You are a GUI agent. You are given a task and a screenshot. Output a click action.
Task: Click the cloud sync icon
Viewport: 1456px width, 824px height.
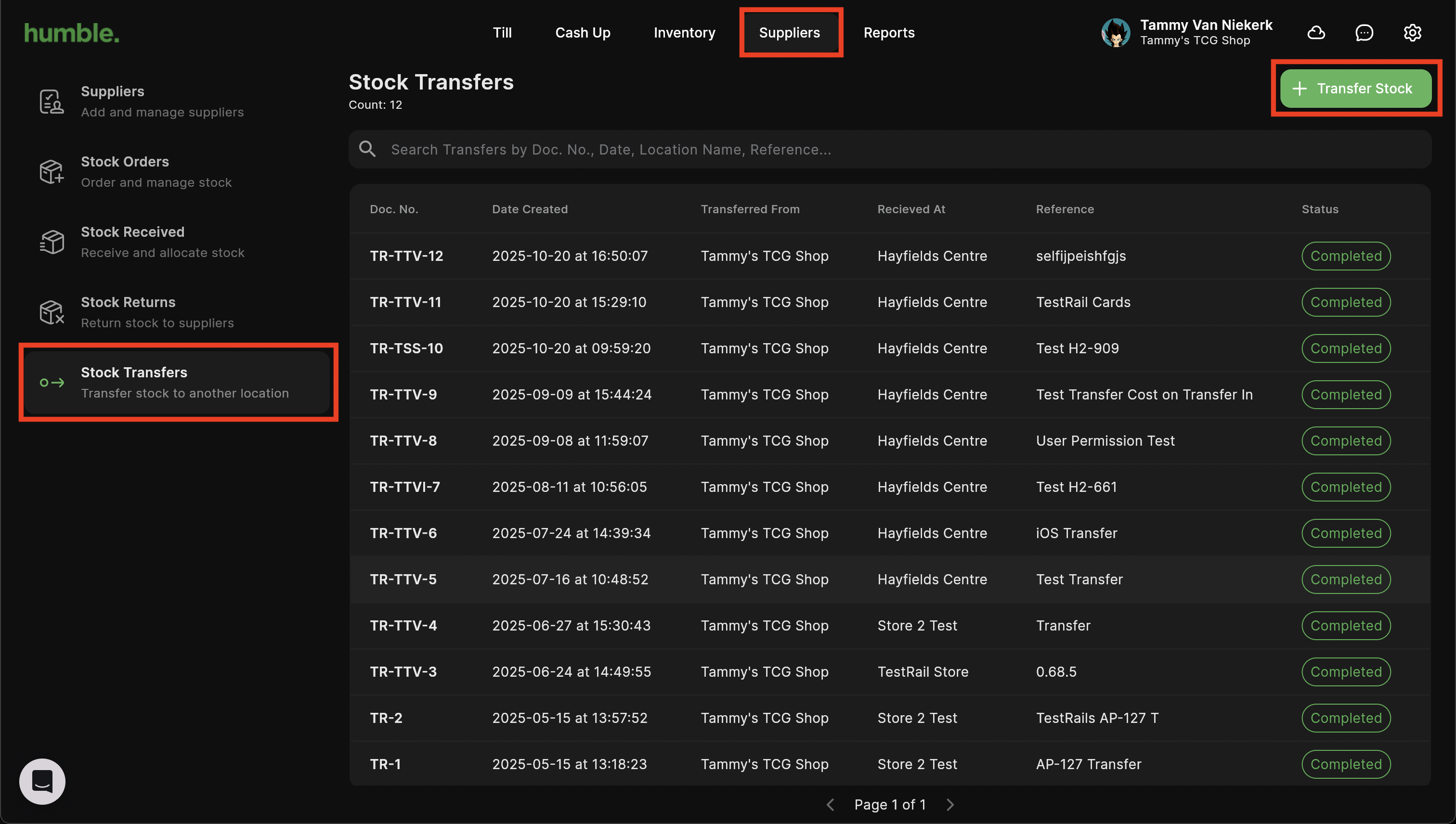1315,33
